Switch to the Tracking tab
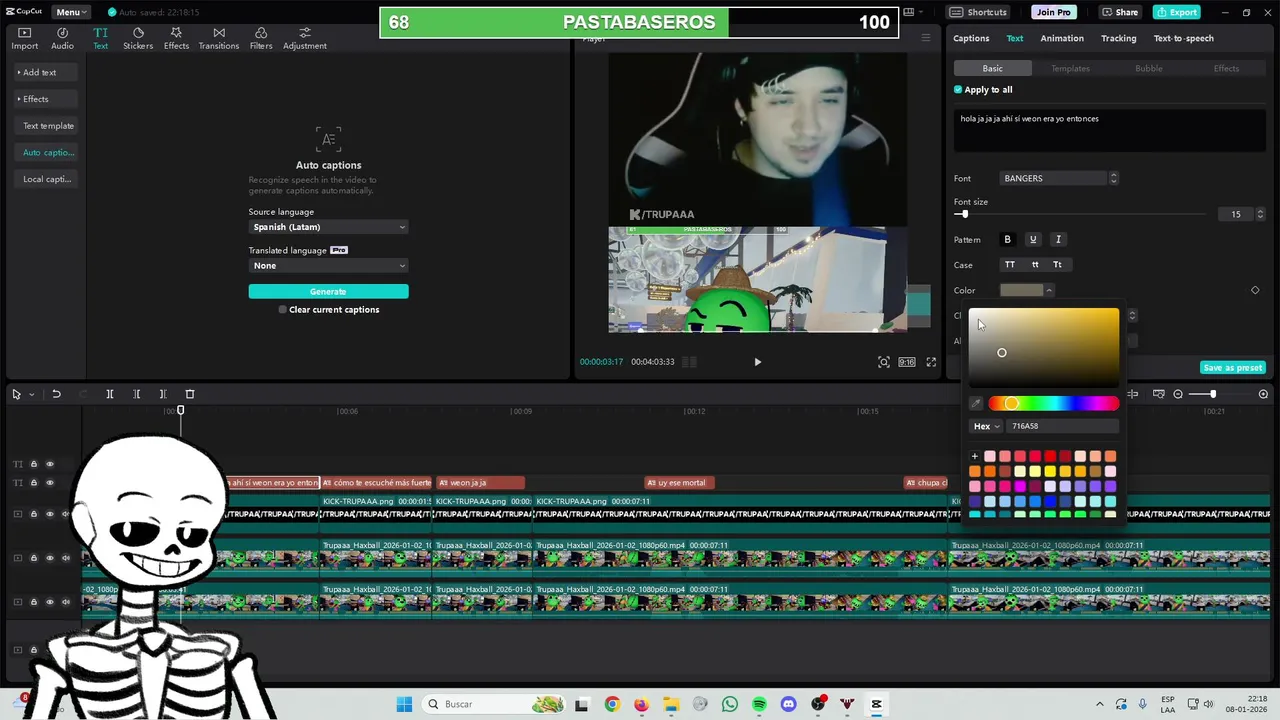This screenshot has height=720, width=1280. [x=1118, y=38]
